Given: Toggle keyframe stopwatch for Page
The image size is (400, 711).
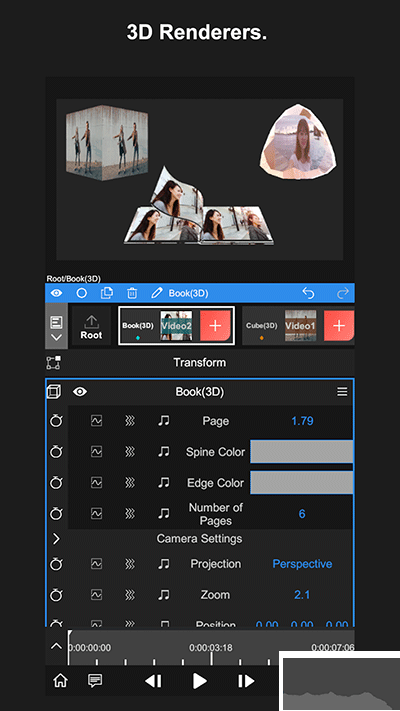Looking at the screenshot, I should (x=56, y=421).
